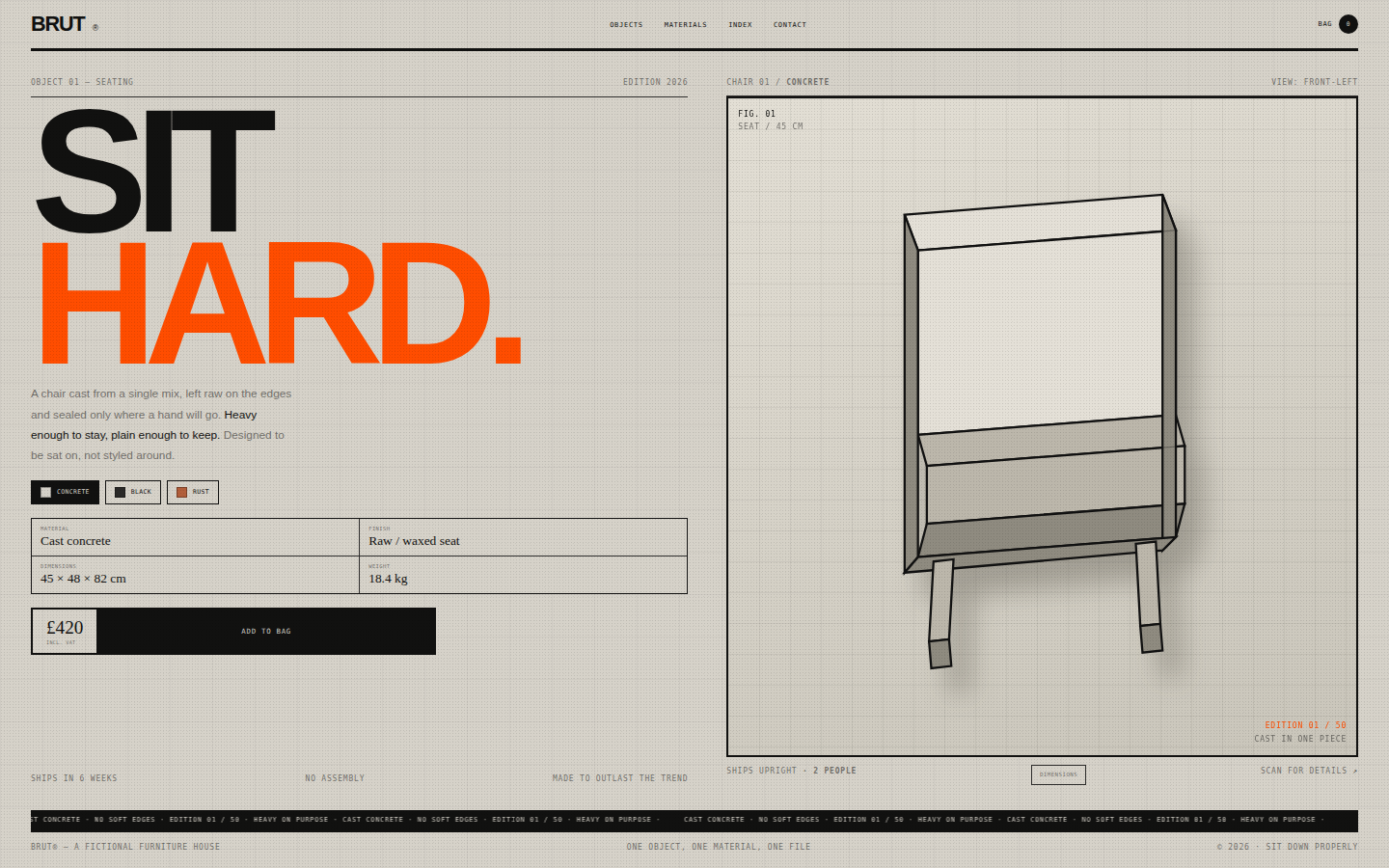The height and width of the screenshot is (868, 1389).
Task: Click © 2026 Sit Down Properly footer text
Action: click(1287, 847)
